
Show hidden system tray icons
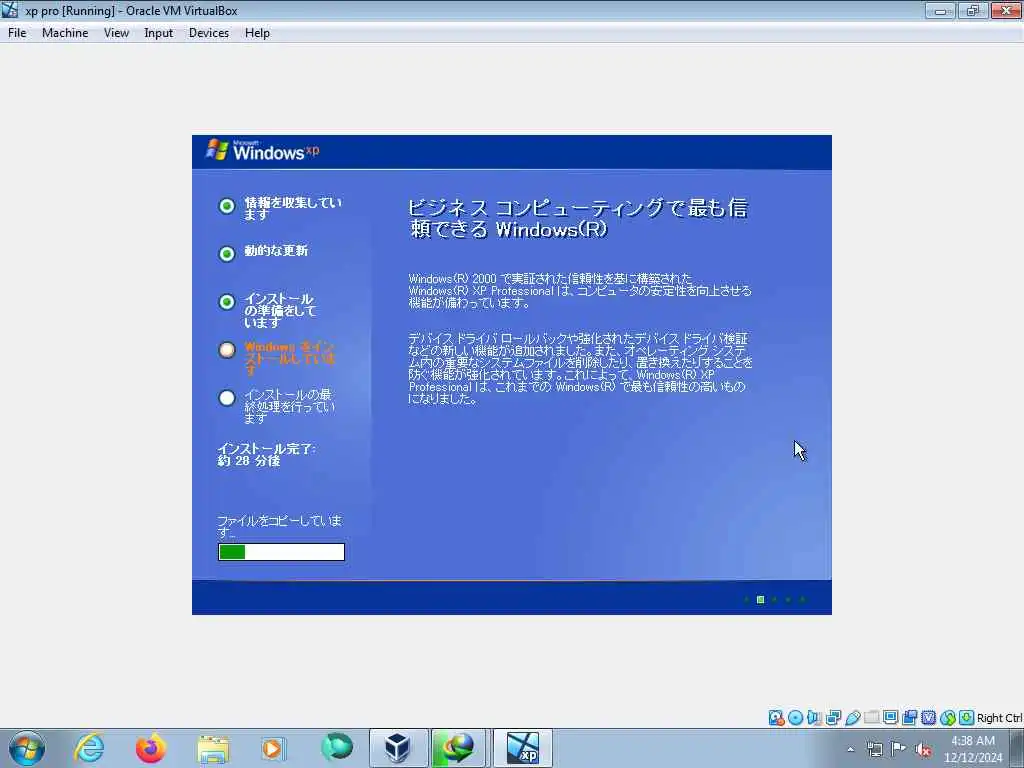[850, 749]
